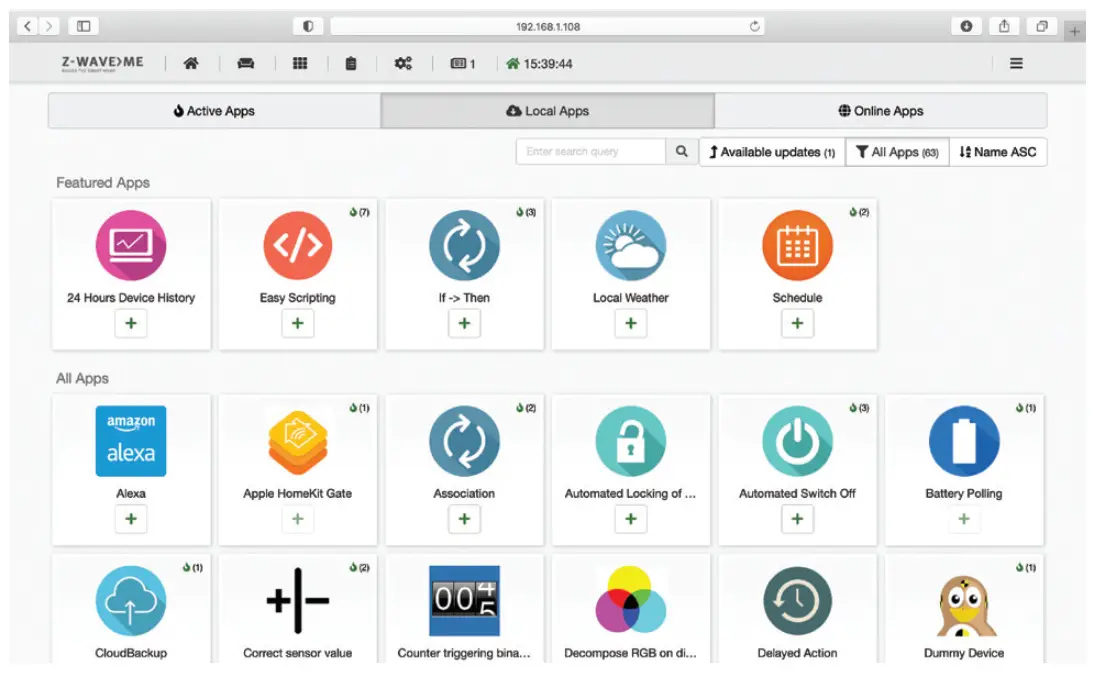Image resolution: width=1095 pixels, height=678 pixels.
Task: Open the home dashboard icon
Action: 191,64
